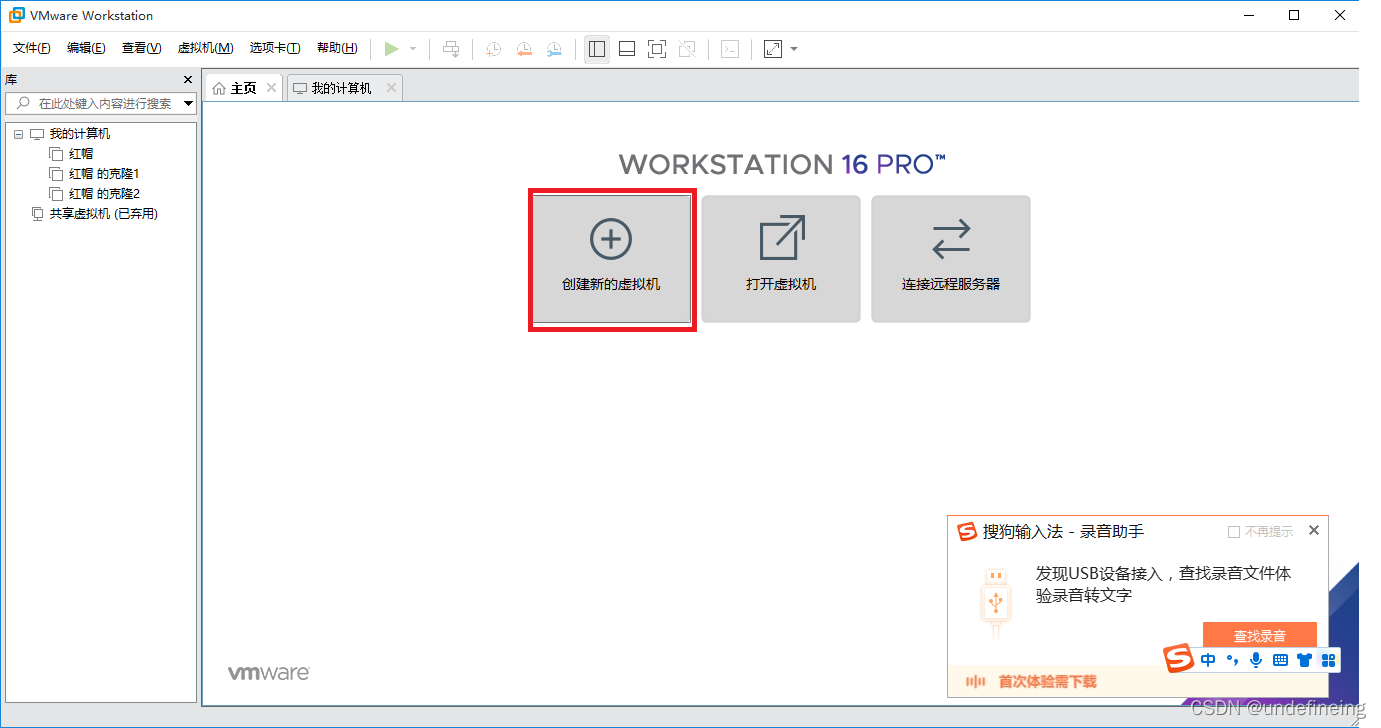
Task: Open the power options arrow beside play icon
Action: [x=413, y=49]
